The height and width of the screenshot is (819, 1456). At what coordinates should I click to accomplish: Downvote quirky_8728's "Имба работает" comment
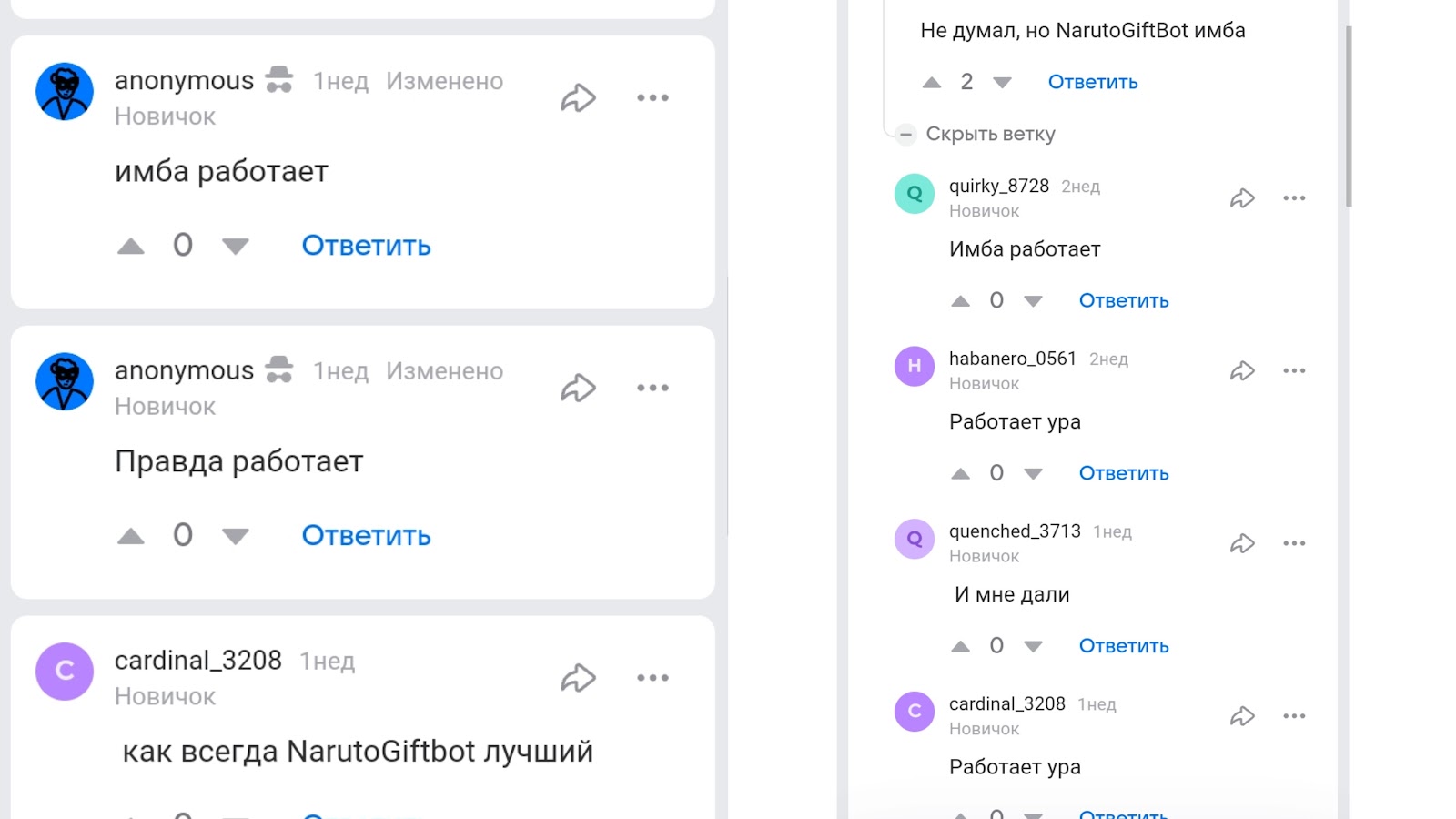tap(1033, 301)
